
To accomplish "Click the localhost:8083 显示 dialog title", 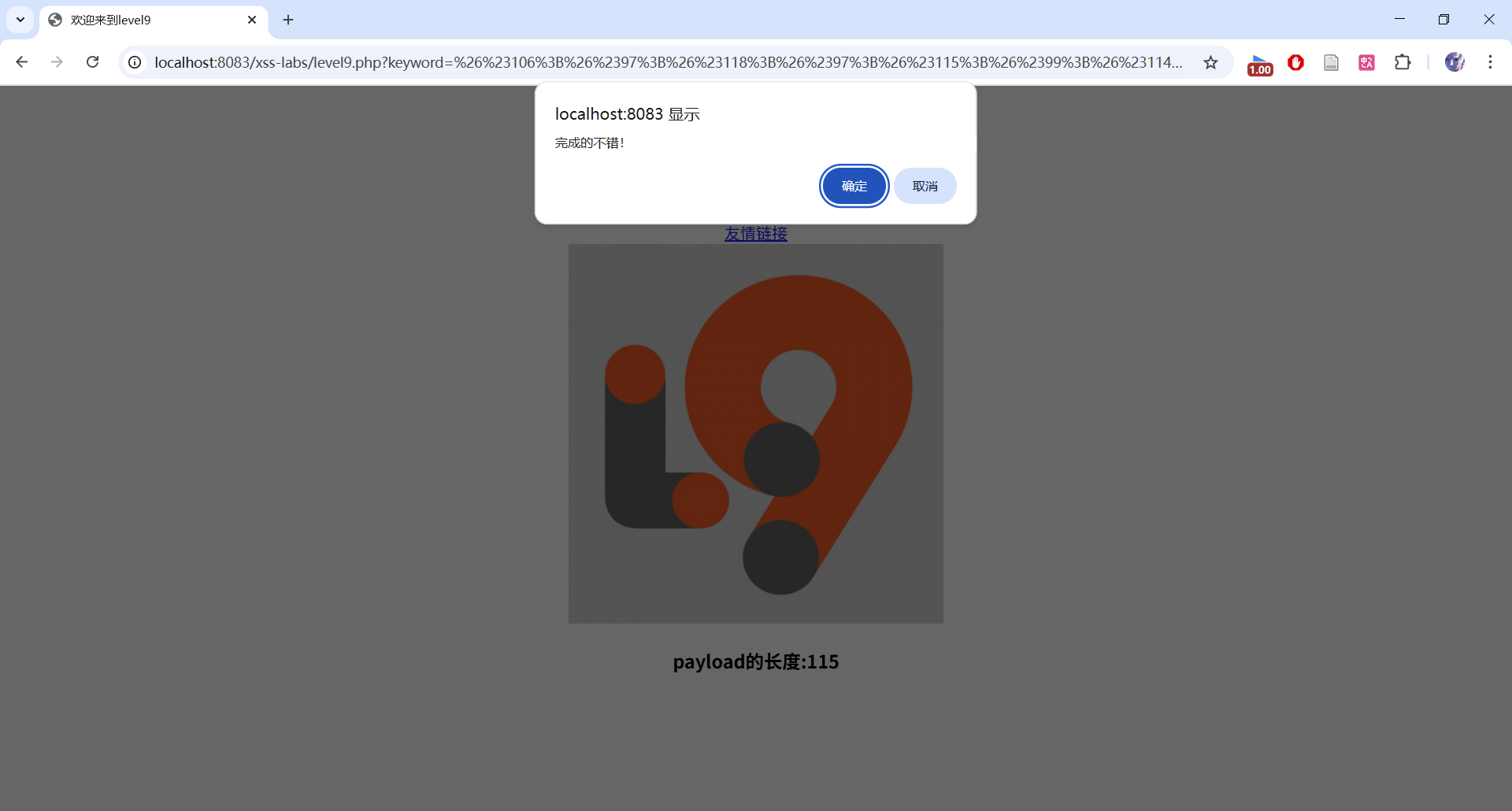I will (x=628, y=114).
